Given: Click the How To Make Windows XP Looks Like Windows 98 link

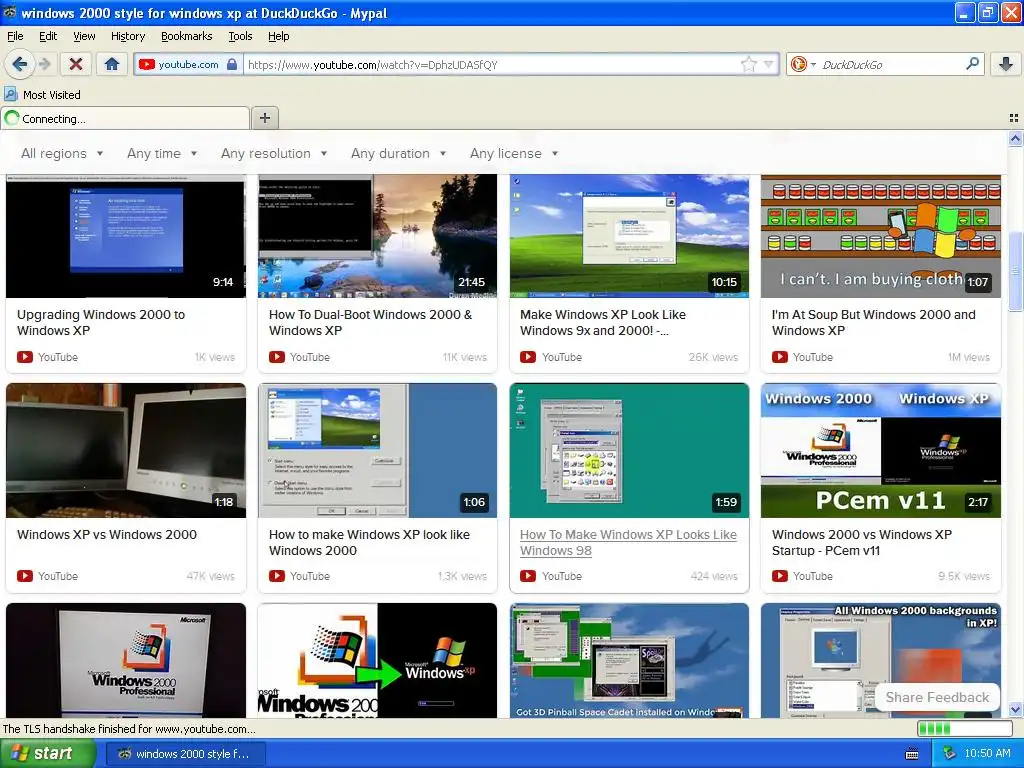Looking at the screenshot, I should coord(628,542).
